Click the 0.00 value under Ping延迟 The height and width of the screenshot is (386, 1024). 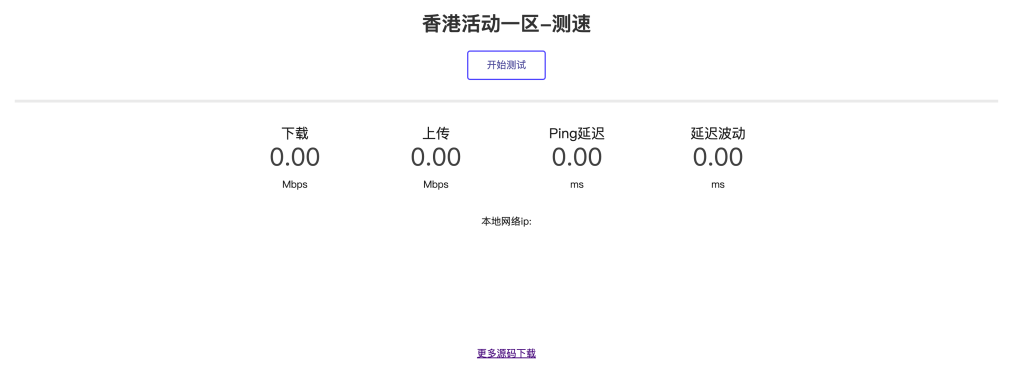click(x=577, y=157)
